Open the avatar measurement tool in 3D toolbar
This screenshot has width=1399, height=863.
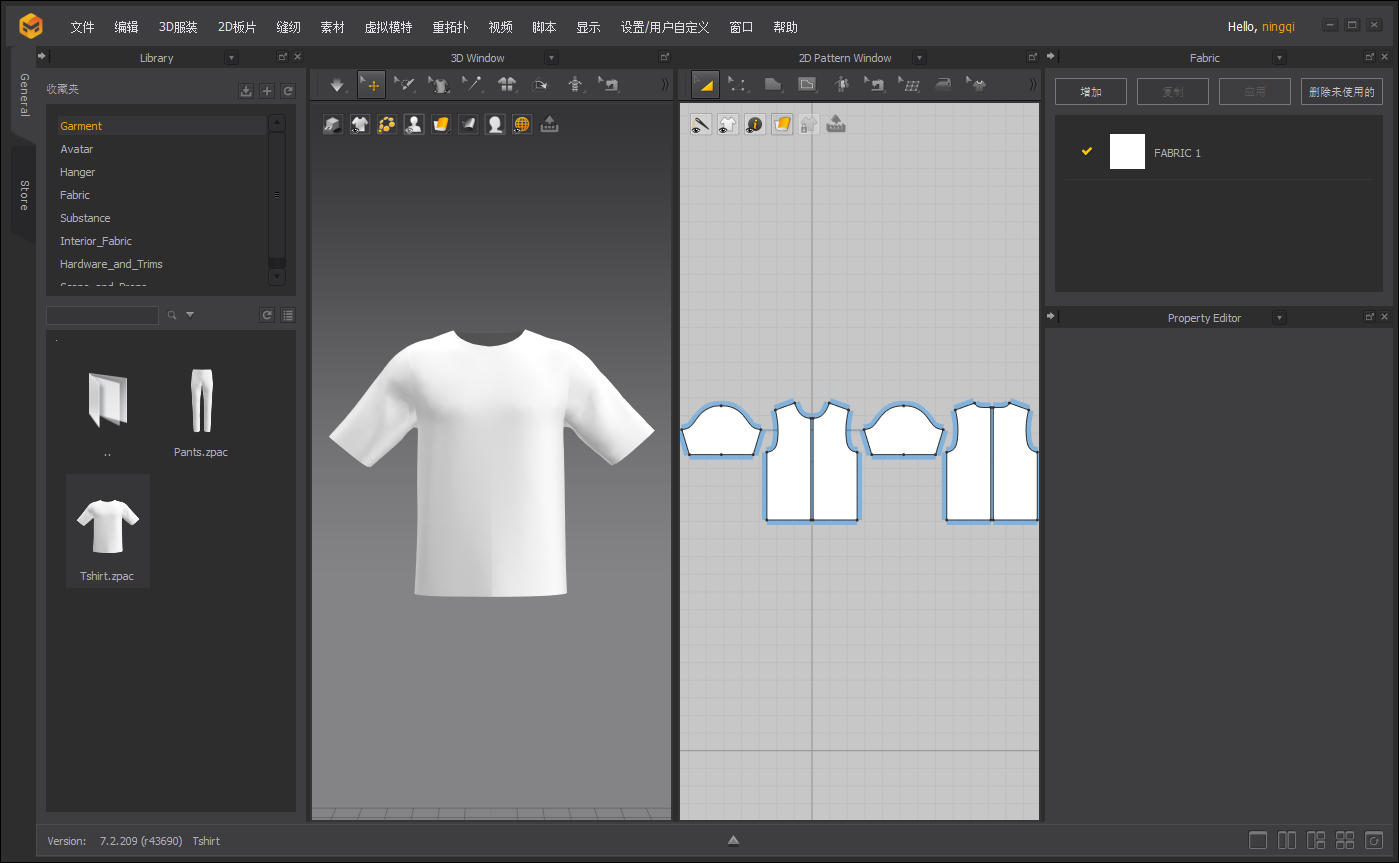point(575,85)
